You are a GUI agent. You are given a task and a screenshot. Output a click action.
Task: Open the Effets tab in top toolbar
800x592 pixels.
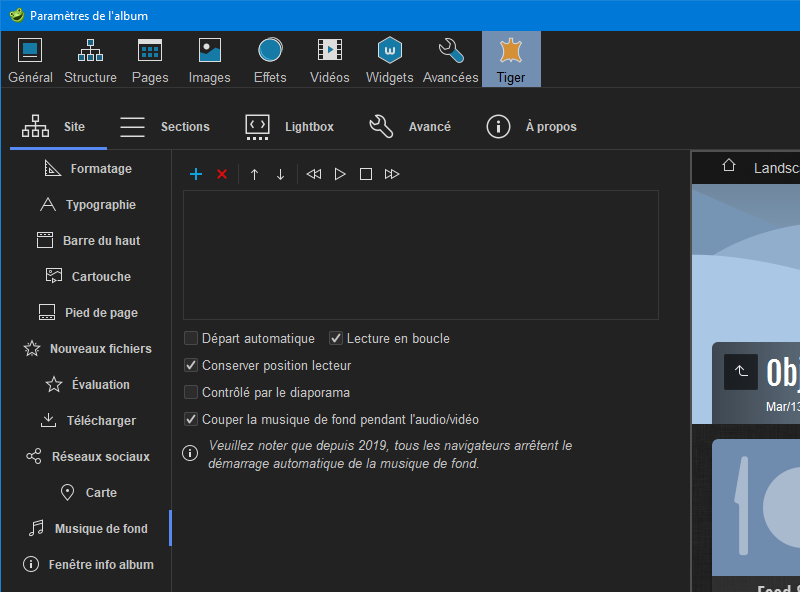(x=270, y=60)
